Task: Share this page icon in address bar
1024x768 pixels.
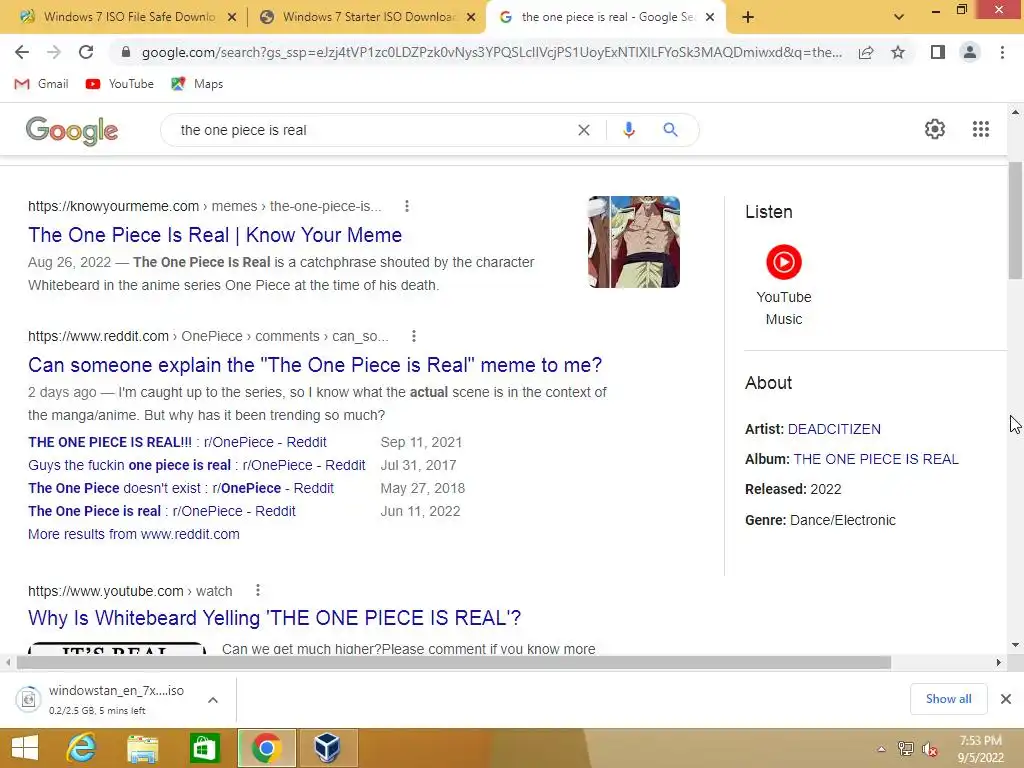Action: click(866, 52)
